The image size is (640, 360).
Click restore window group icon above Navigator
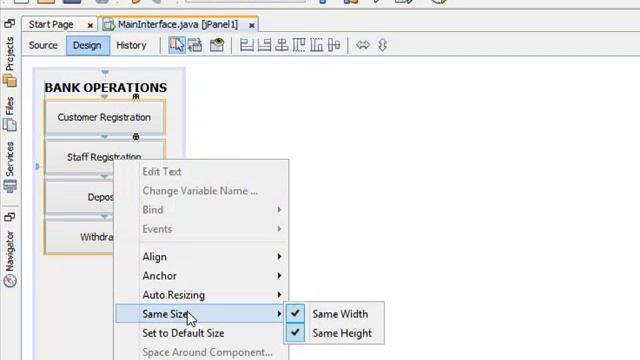[x=9, y=216]
